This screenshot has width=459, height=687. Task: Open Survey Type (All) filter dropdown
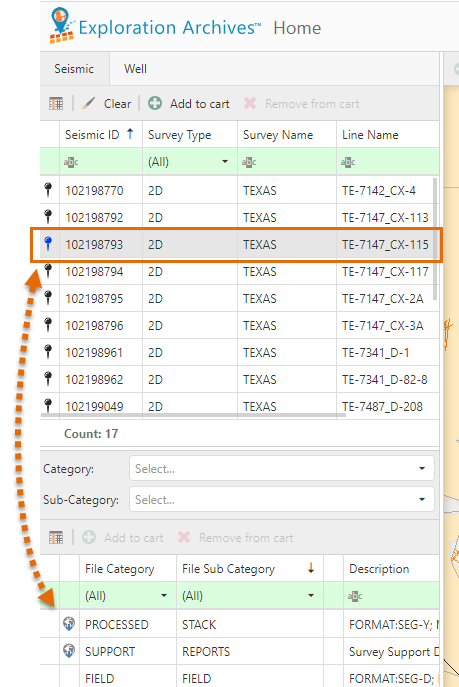pyautogui.click(x=190, y=162)
